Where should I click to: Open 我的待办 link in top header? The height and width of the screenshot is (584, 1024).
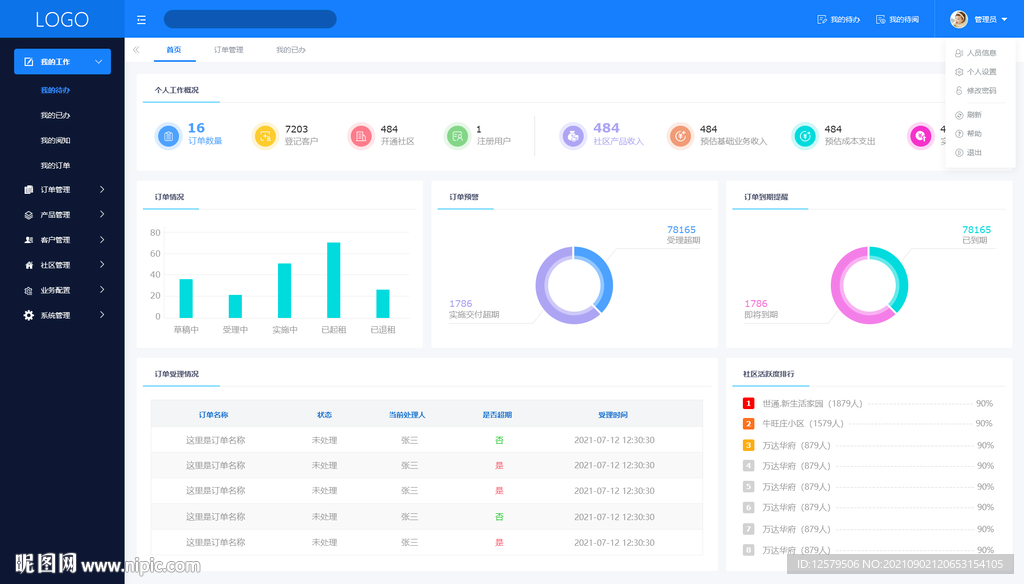838,19
